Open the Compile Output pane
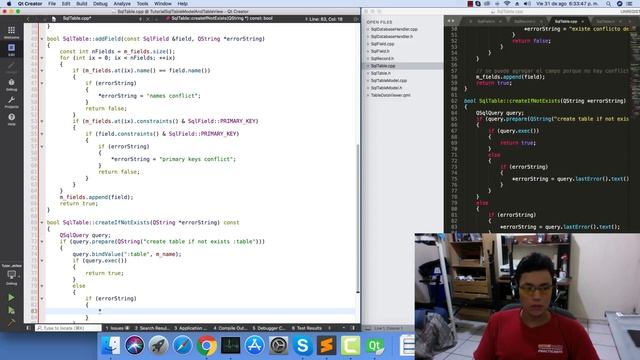 point(230,328)
